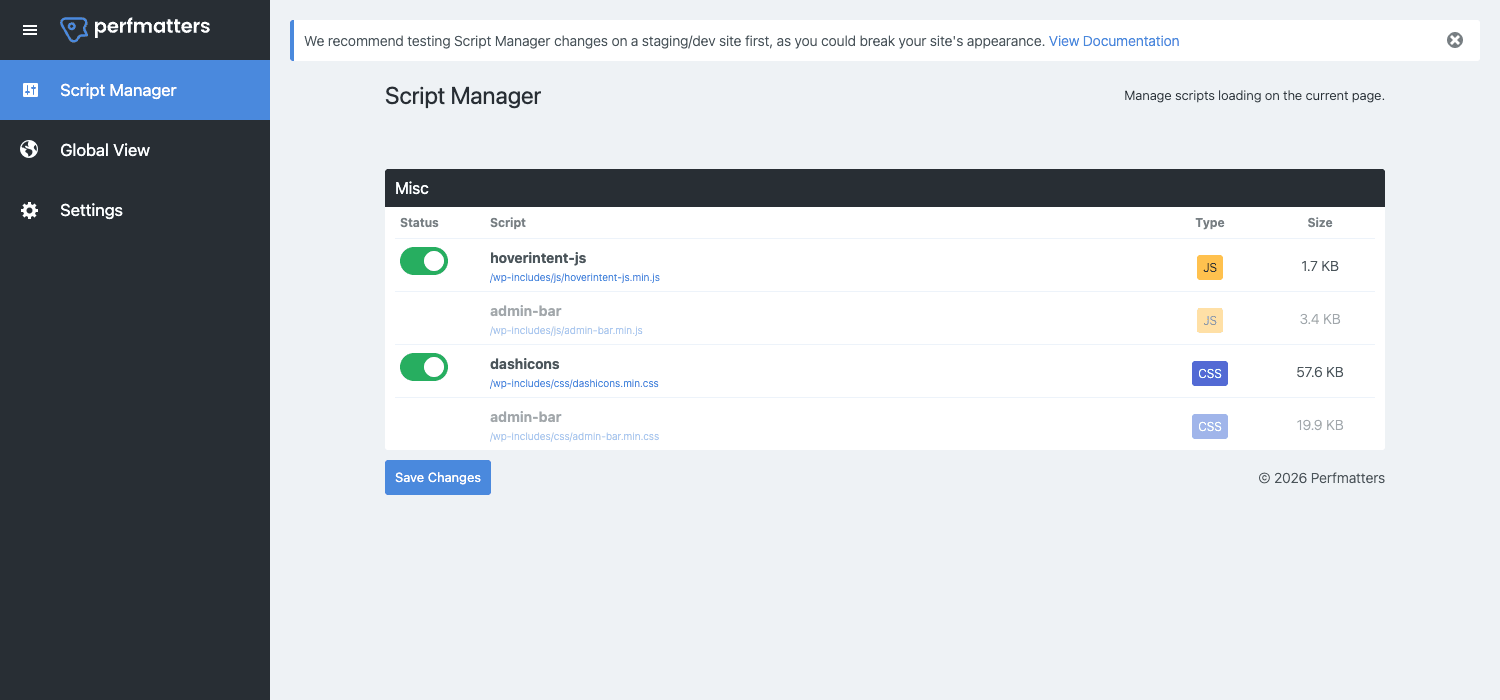Open the dashicons.min.css file path link

pos(574,383)
